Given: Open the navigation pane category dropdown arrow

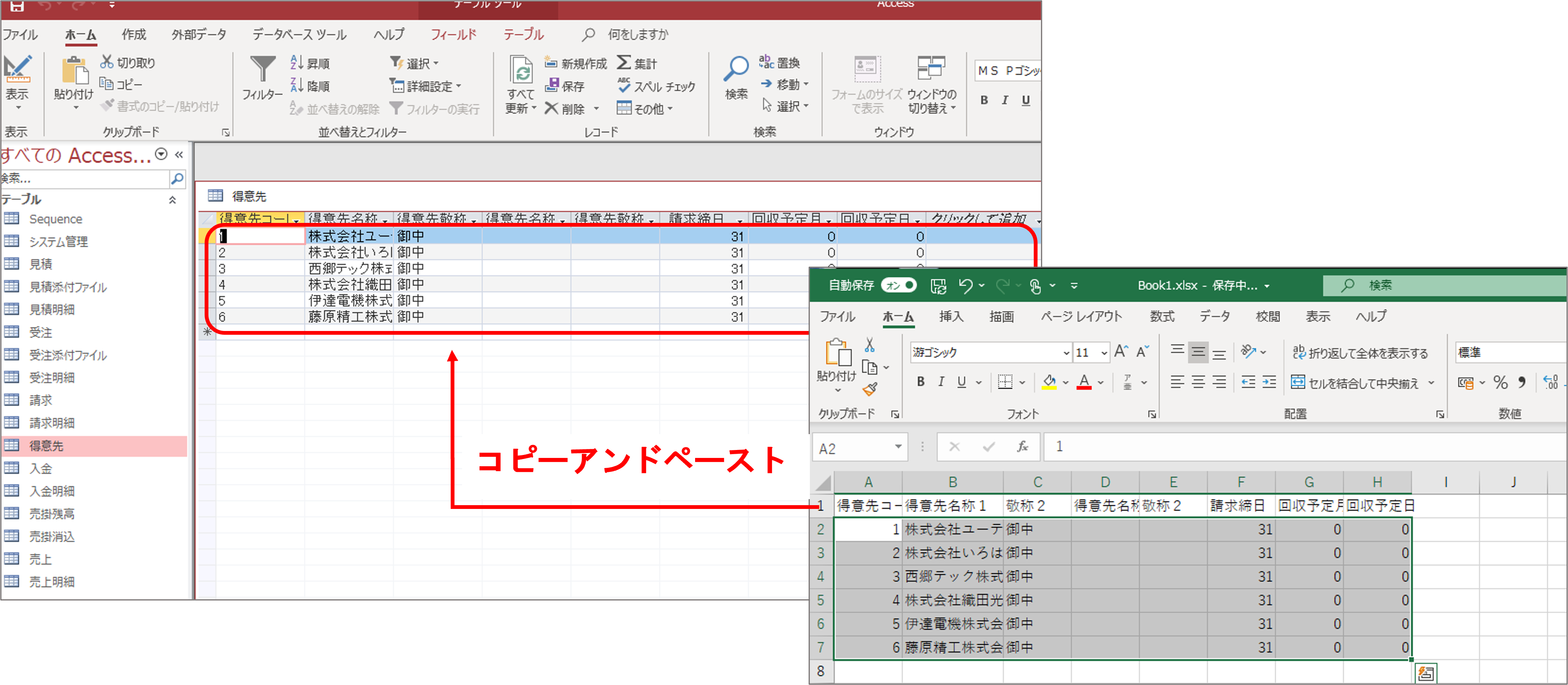Looking at the screenshot, I should pyautogui.click(x=161, y=154).
